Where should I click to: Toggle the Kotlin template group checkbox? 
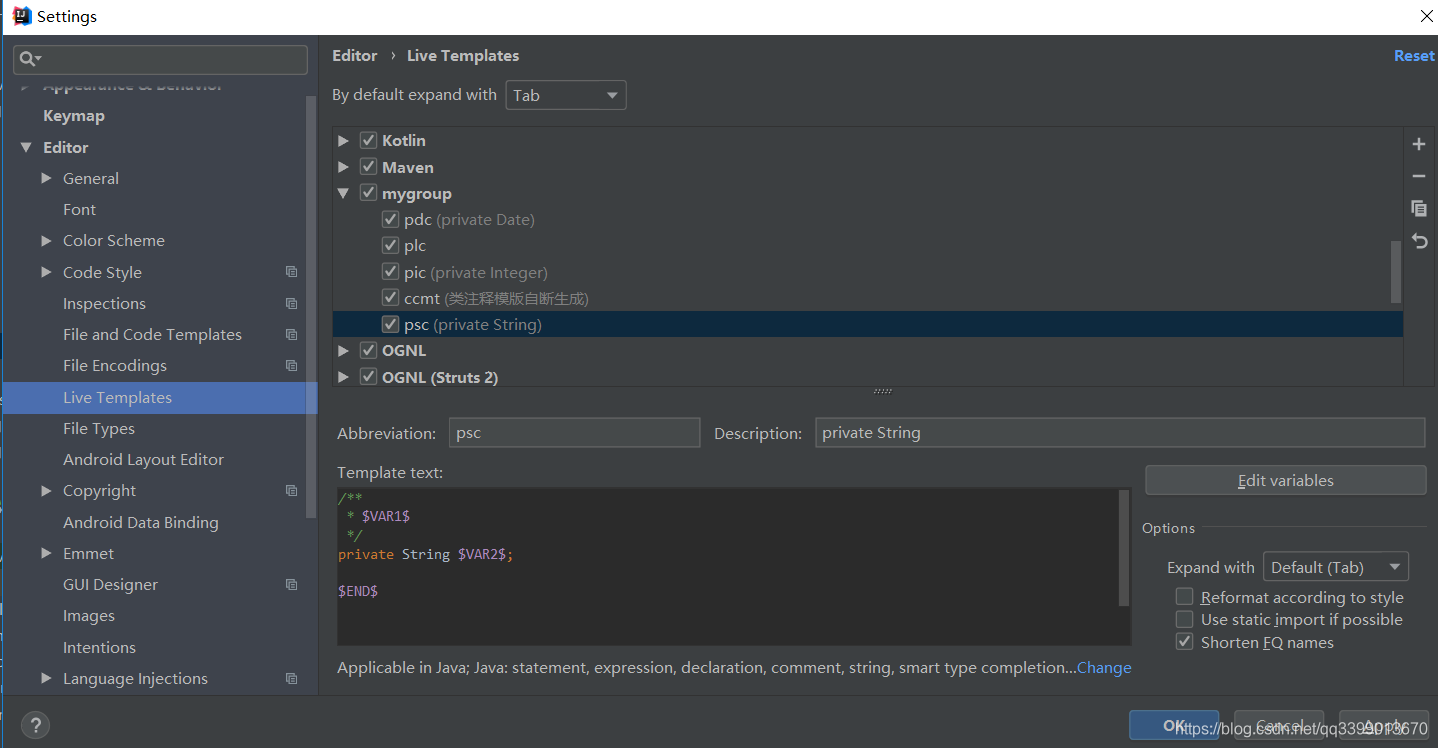tap(368, 140)
